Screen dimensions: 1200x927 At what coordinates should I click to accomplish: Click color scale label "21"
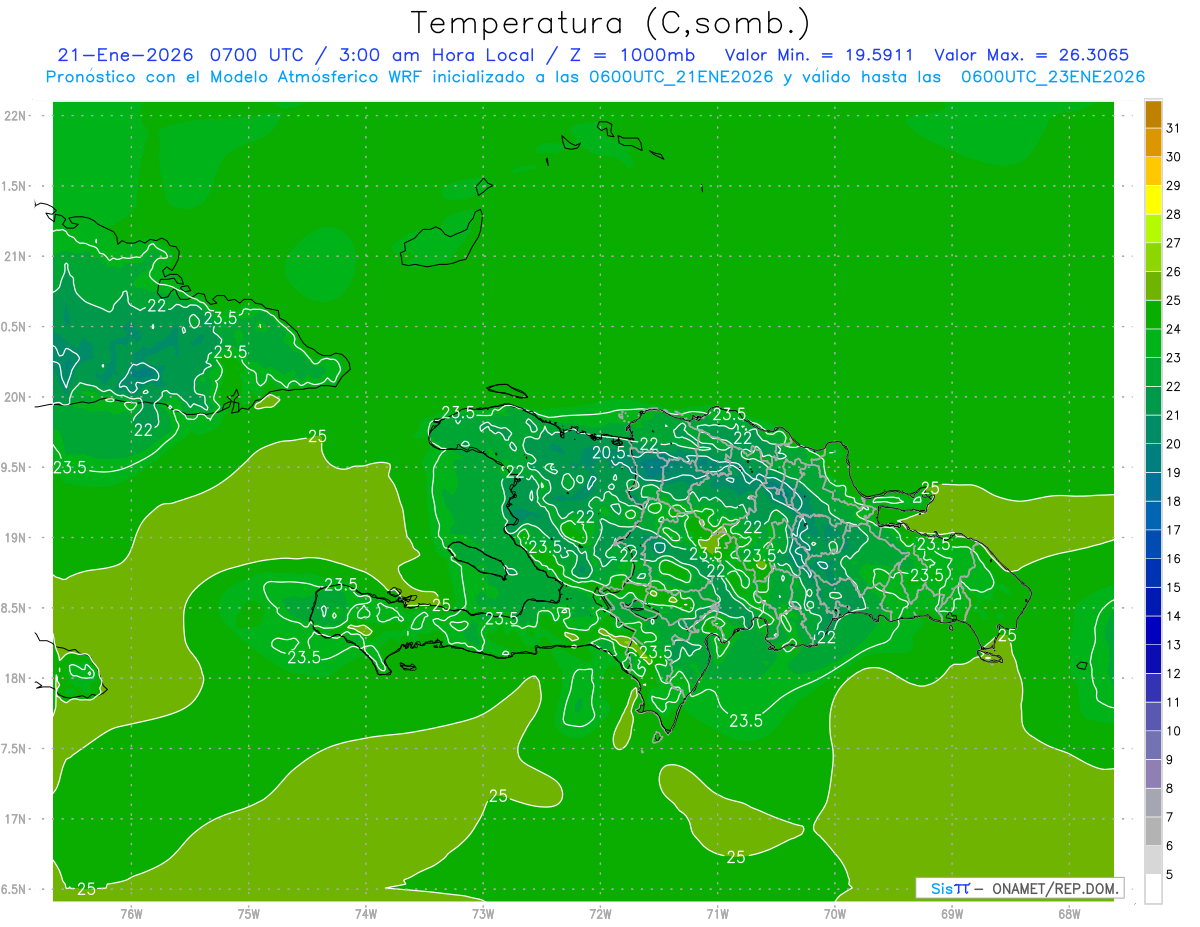(1173, 415)
